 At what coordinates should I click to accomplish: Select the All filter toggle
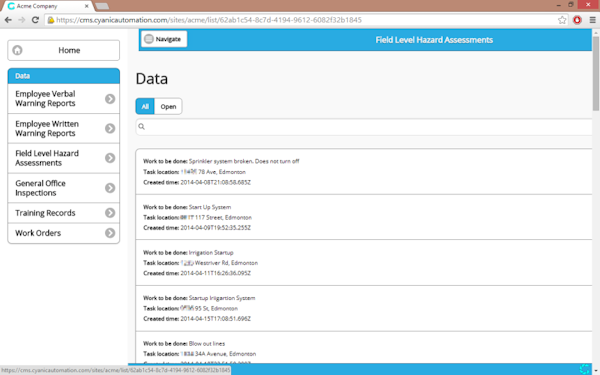pos(145,106)
